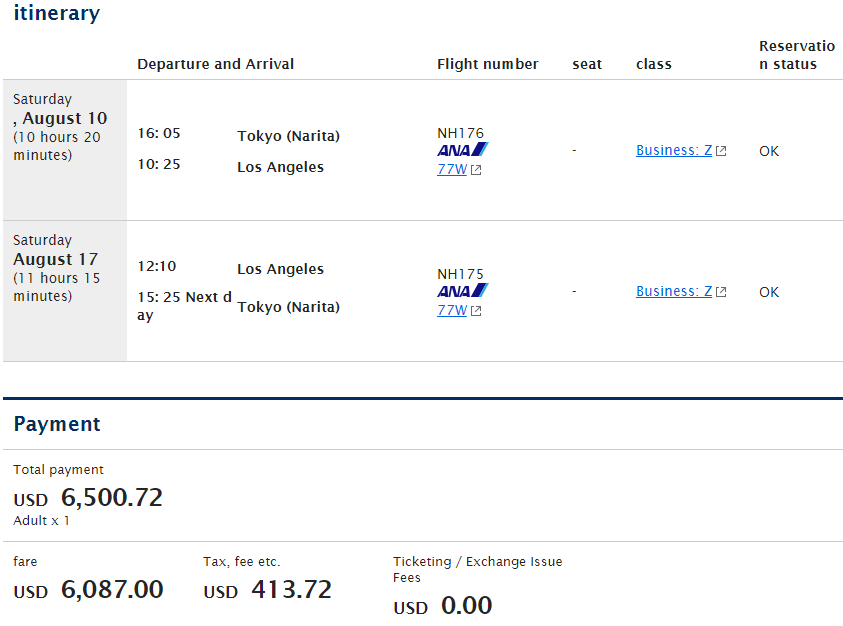843x626 pixels.
Task: Click the external-link icon beside NH175 77W
Action: [x=476, y=311]
